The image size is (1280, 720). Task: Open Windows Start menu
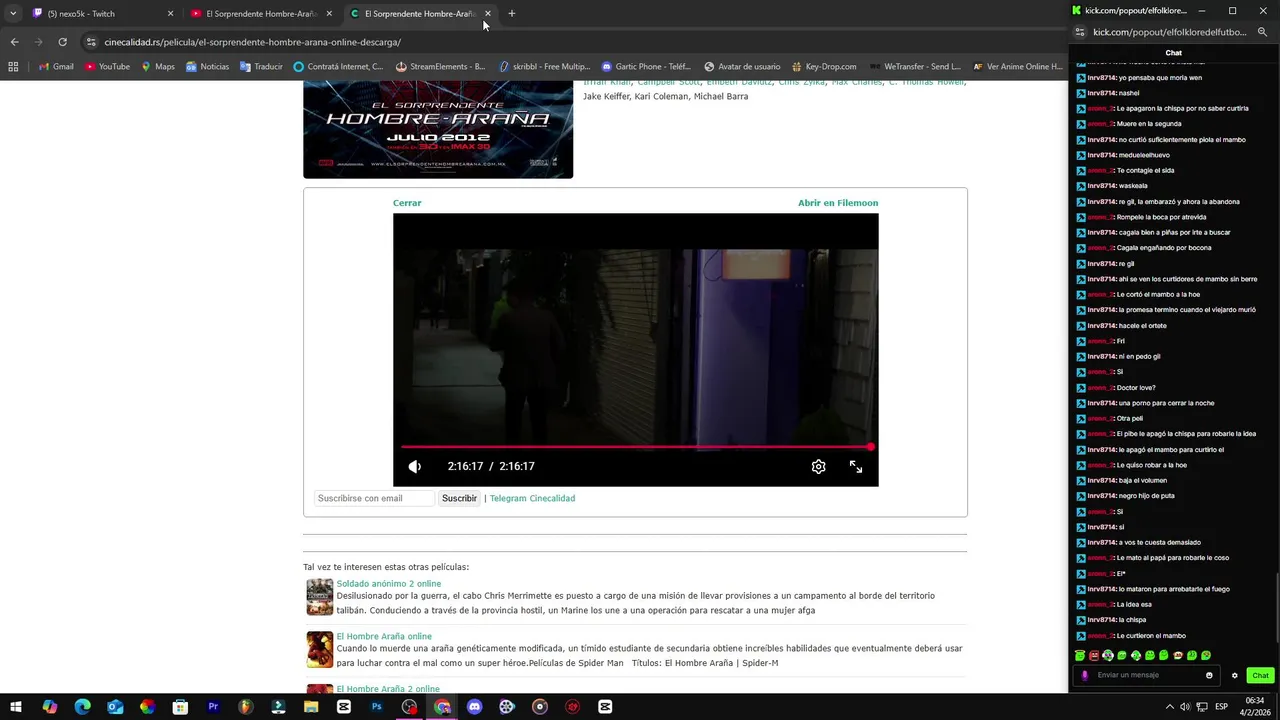17,707
